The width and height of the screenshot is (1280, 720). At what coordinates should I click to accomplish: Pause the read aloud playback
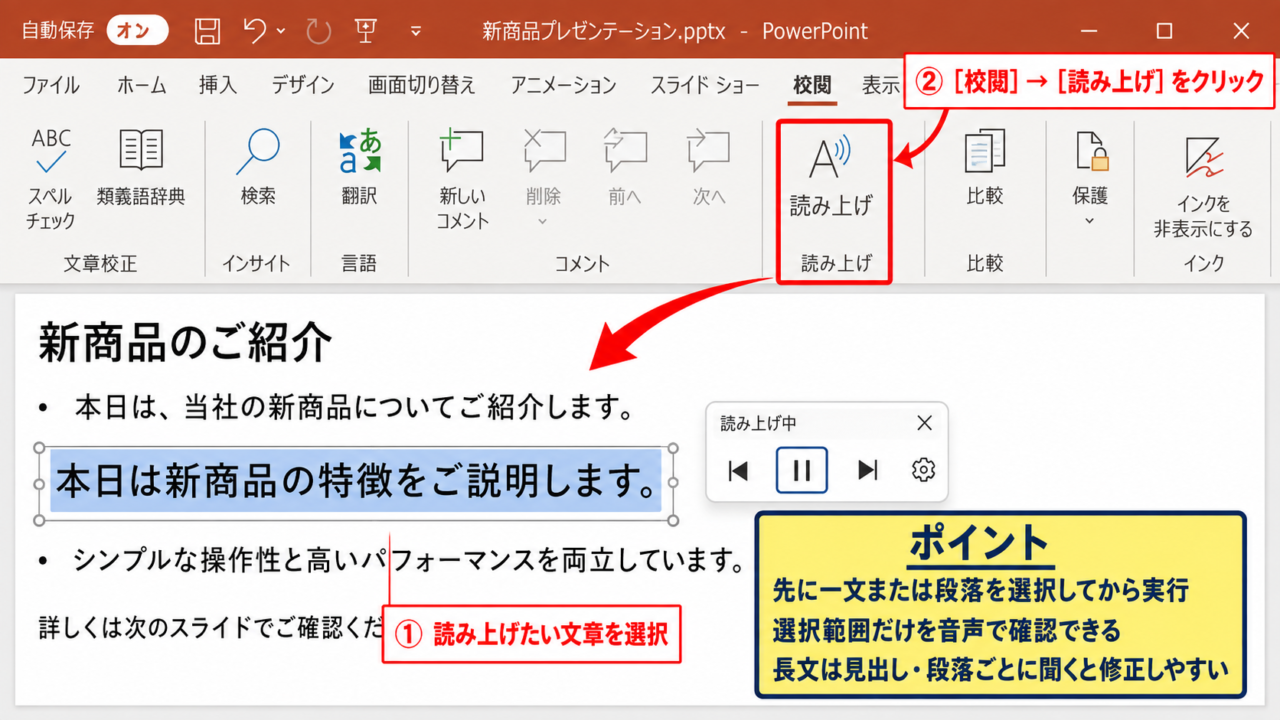tap(802, 470)
